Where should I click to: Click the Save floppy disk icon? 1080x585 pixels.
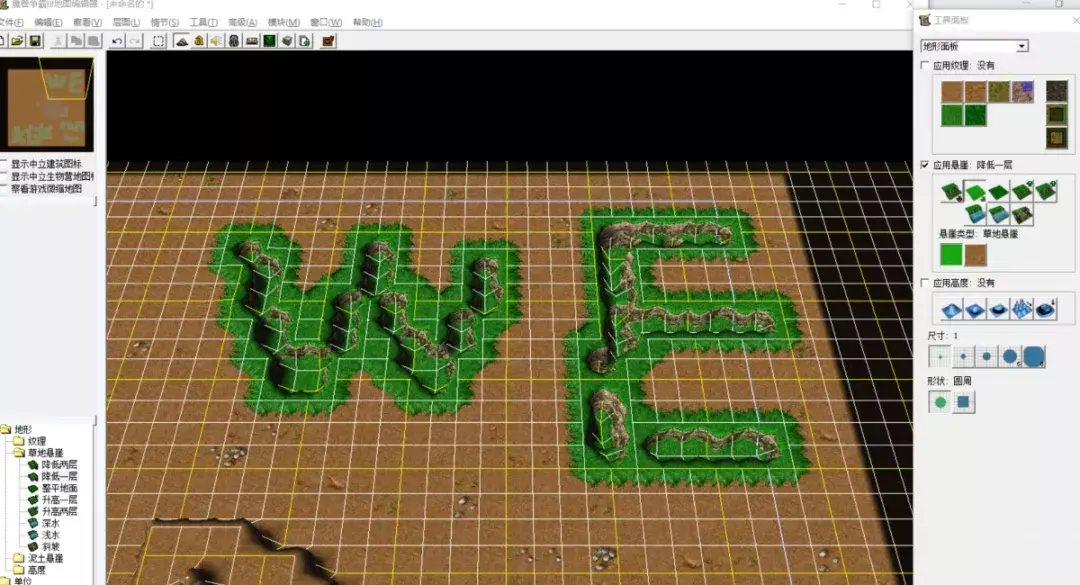pos(35,41)
